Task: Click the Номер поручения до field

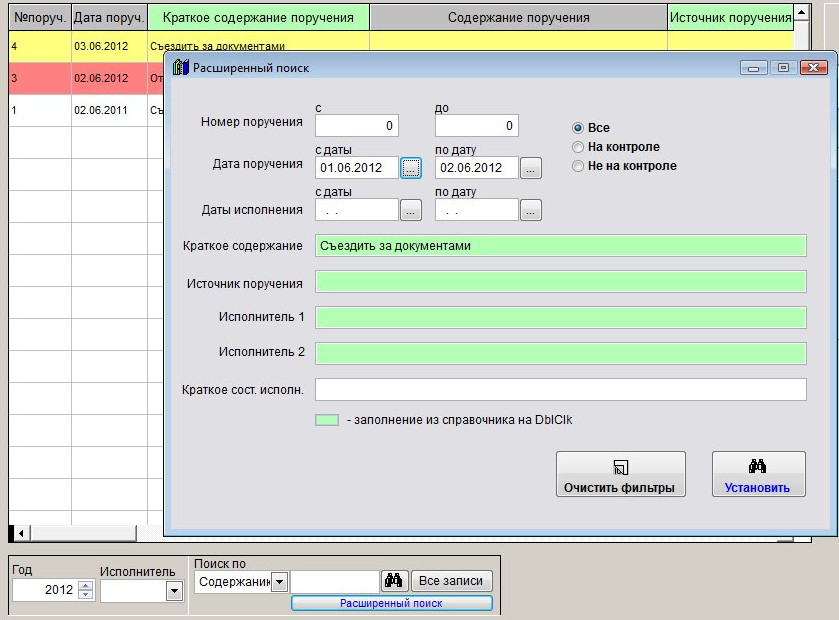Action: point(477,126)
